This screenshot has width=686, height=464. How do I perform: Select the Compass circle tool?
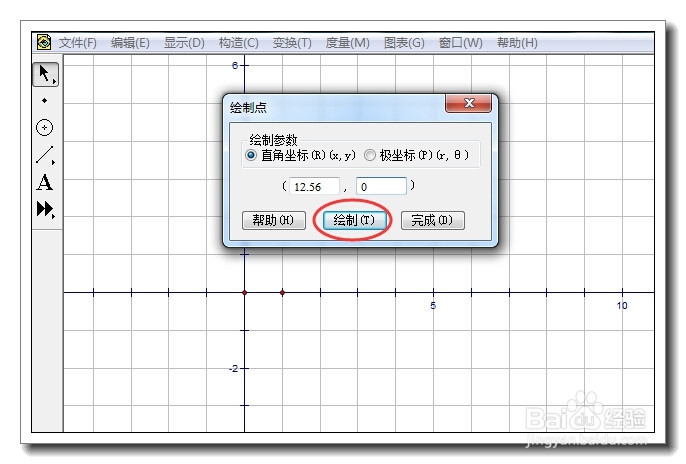pos(45,128)
